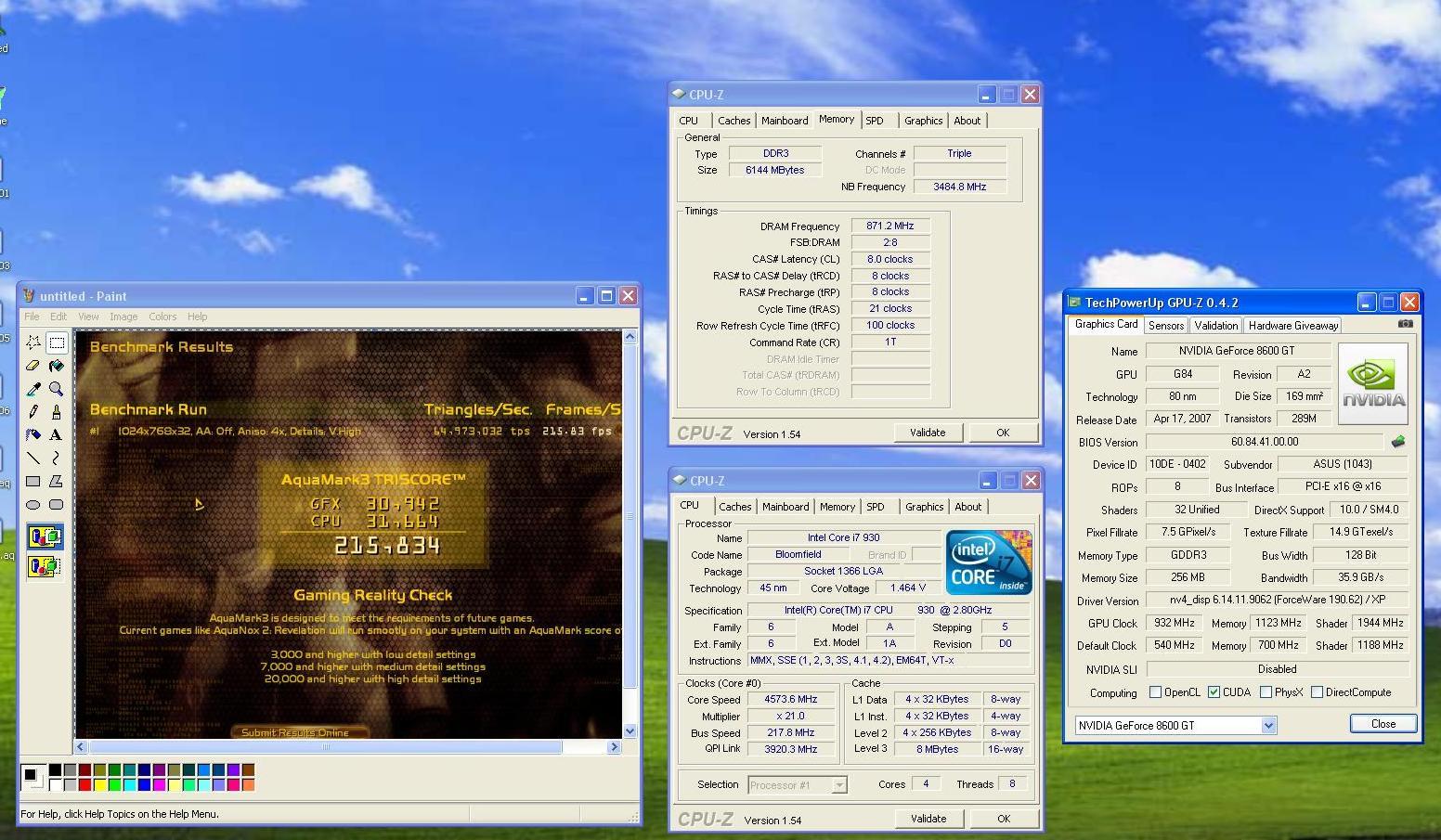Open Graphics tab in CPU-Z Memory window
1441x840 pixels.
(924, 121)
